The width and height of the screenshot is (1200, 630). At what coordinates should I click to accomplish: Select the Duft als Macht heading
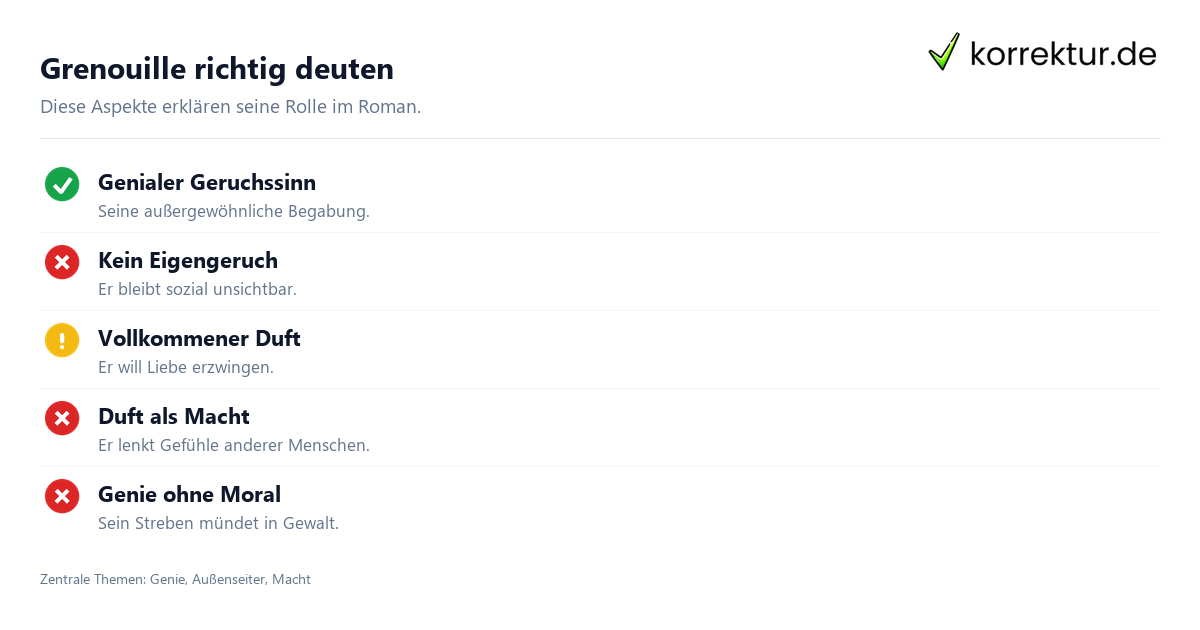point(174,417)
